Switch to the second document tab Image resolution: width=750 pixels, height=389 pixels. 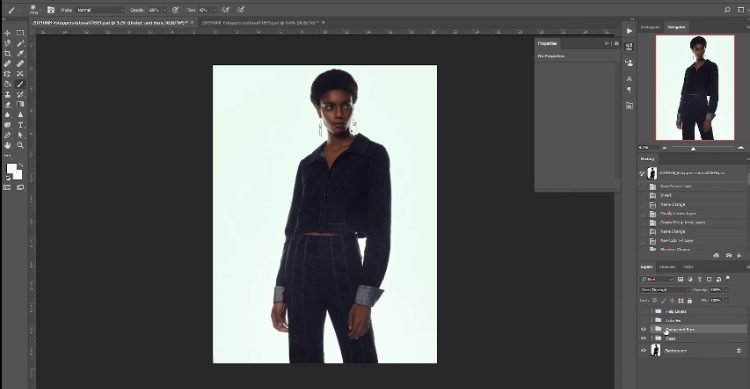pos(259,22)
